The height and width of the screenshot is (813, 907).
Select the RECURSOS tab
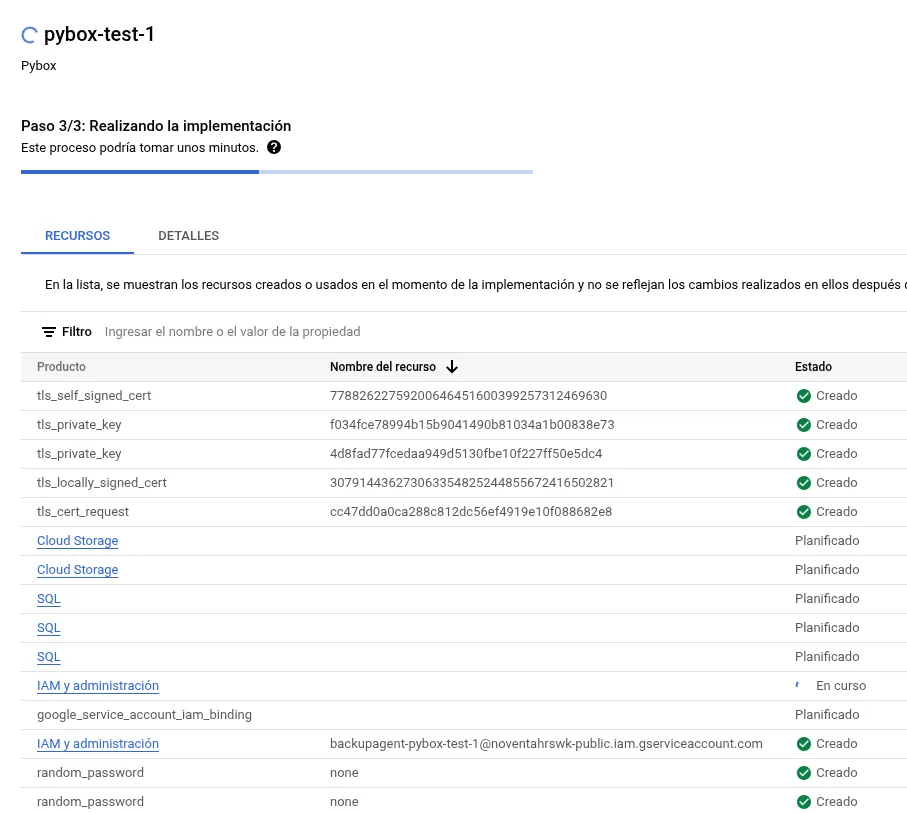click(78, 236)
